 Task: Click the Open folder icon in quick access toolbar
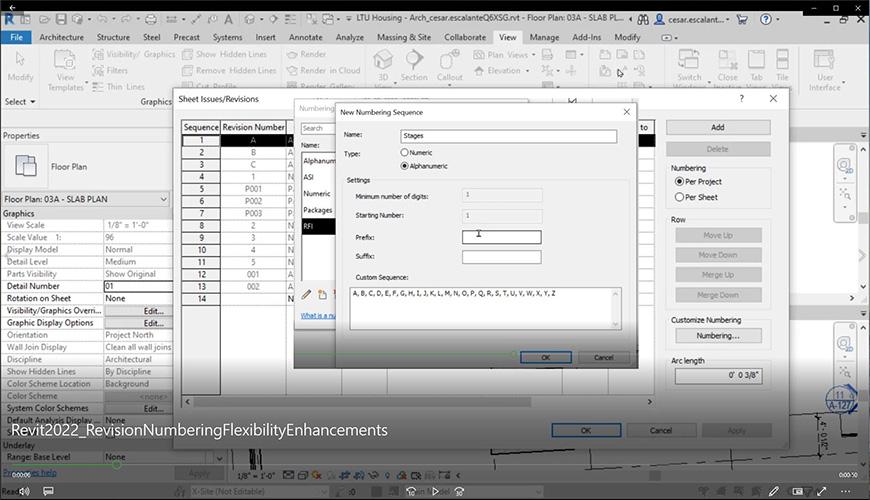pos(44,19)
